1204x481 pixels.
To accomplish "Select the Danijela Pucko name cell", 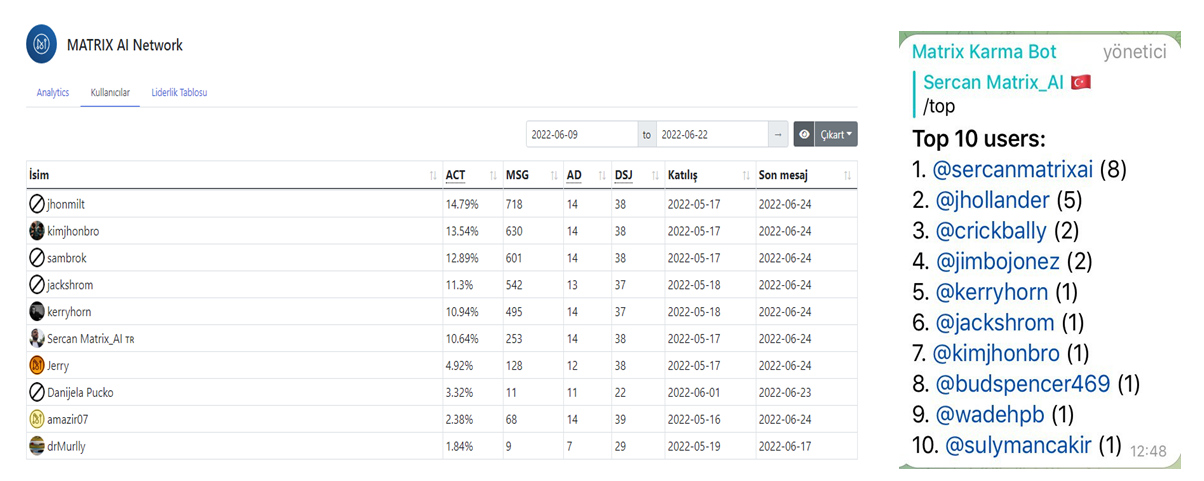I will pyautogui.click(x=234, y=393).
